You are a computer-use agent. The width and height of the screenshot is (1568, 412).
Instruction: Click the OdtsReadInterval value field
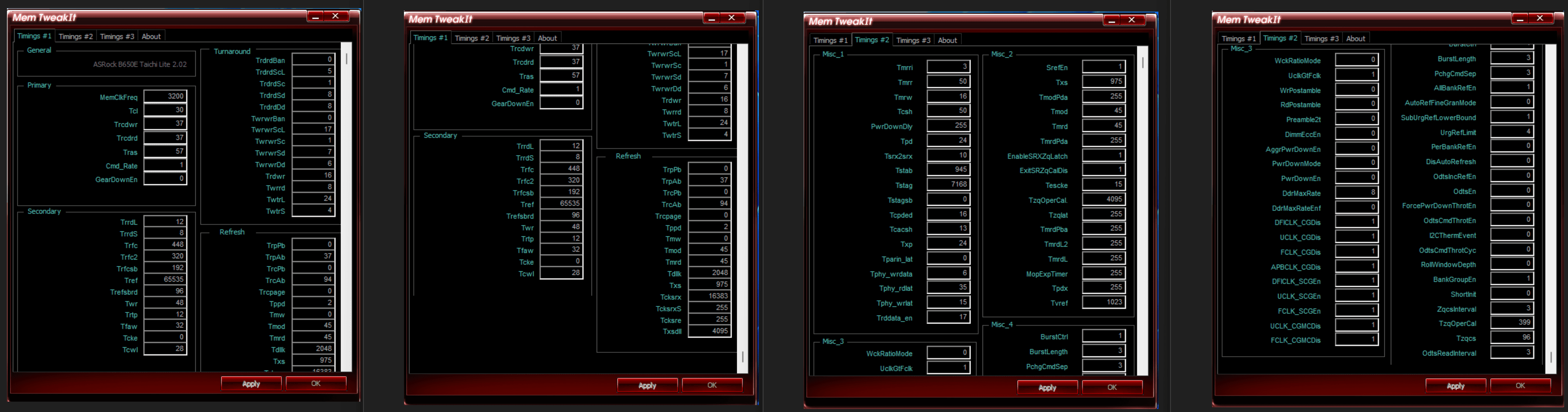tap(1512, 352)
